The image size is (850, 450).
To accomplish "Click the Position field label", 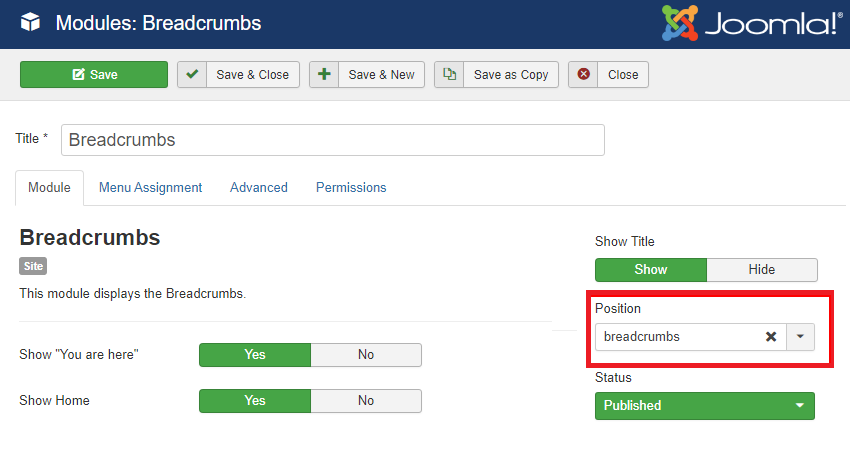I will pos(618,308).
